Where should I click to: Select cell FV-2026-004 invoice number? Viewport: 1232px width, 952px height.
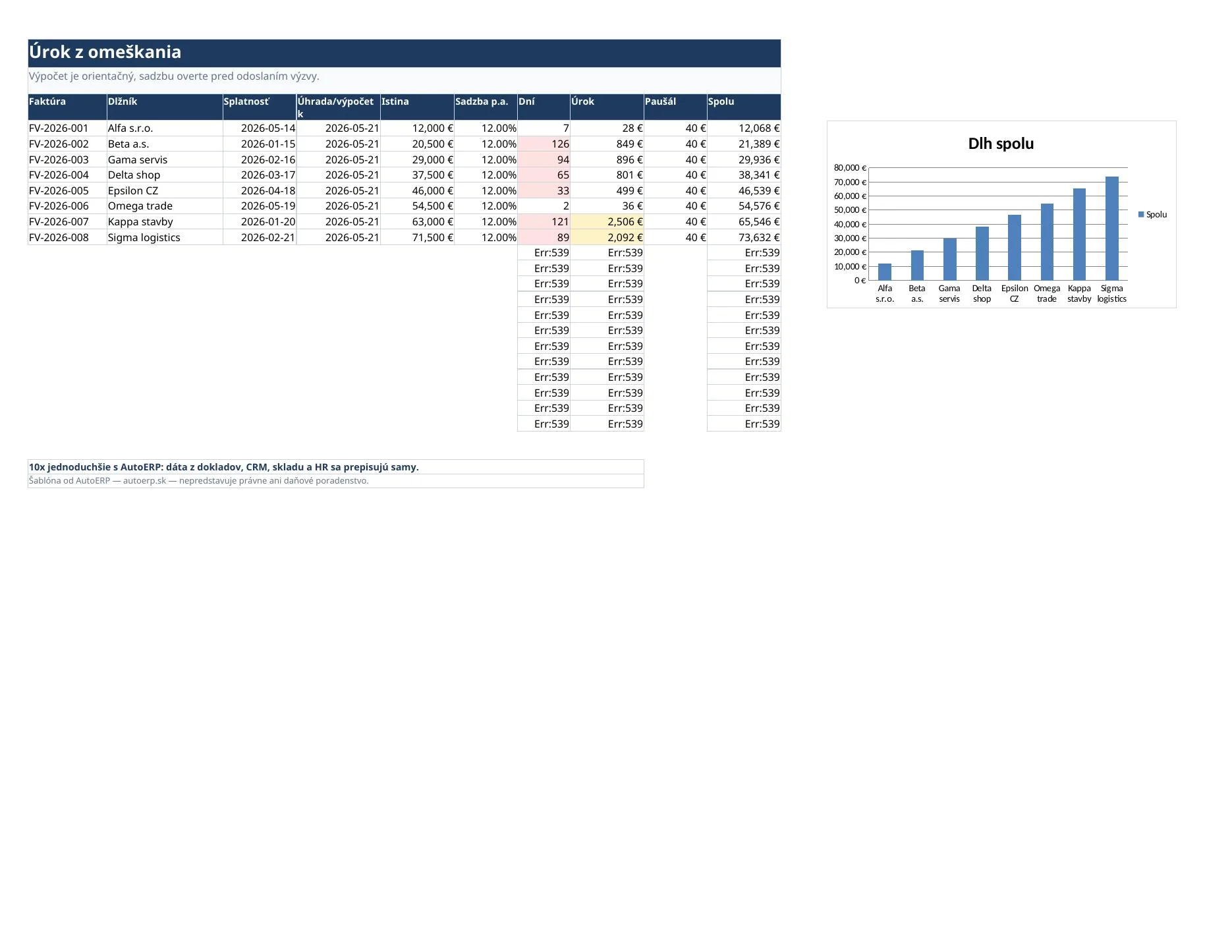click(67, 175)
